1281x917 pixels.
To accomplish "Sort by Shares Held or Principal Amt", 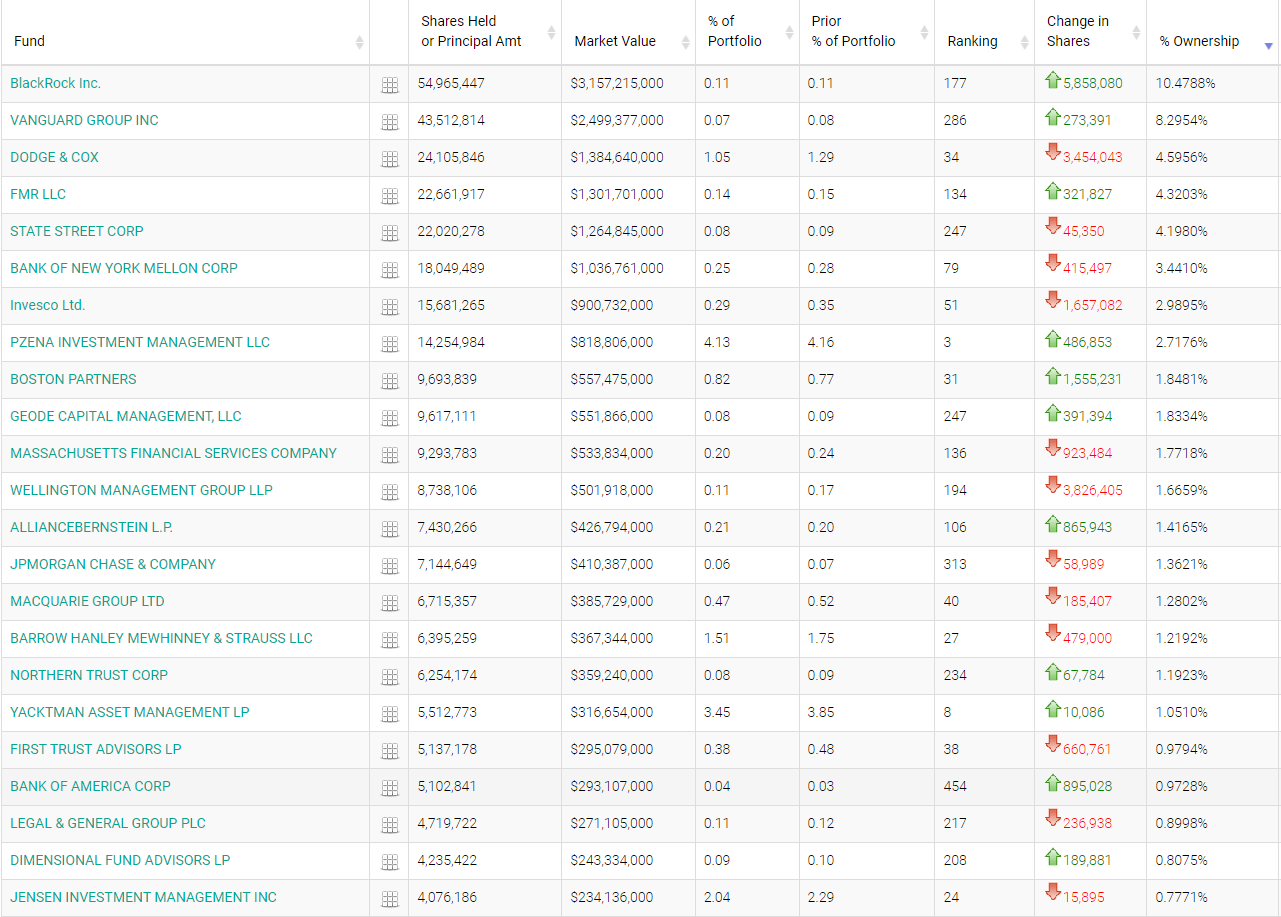I will (485, 33).
